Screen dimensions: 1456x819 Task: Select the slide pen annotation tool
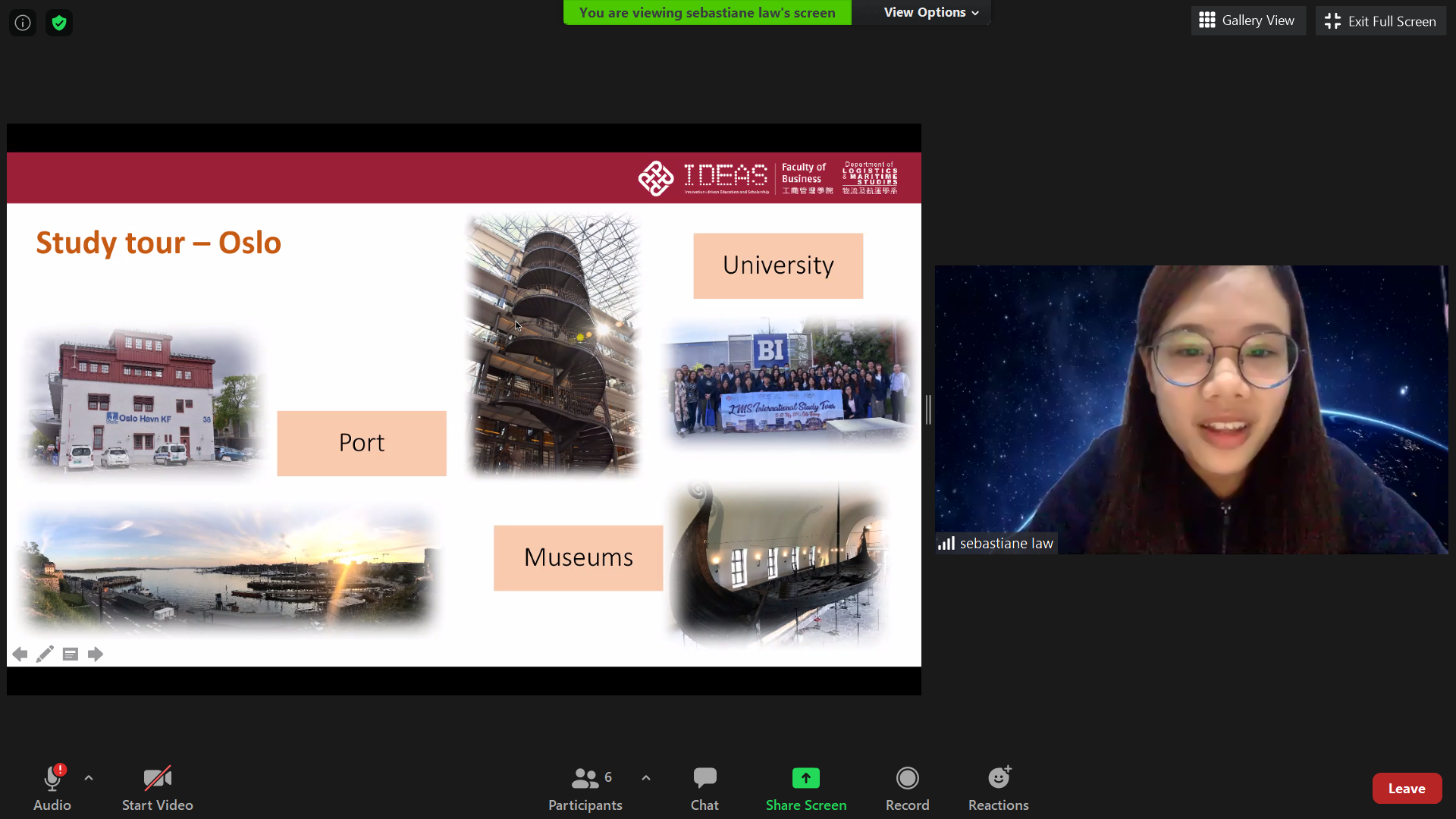[45, 654]
